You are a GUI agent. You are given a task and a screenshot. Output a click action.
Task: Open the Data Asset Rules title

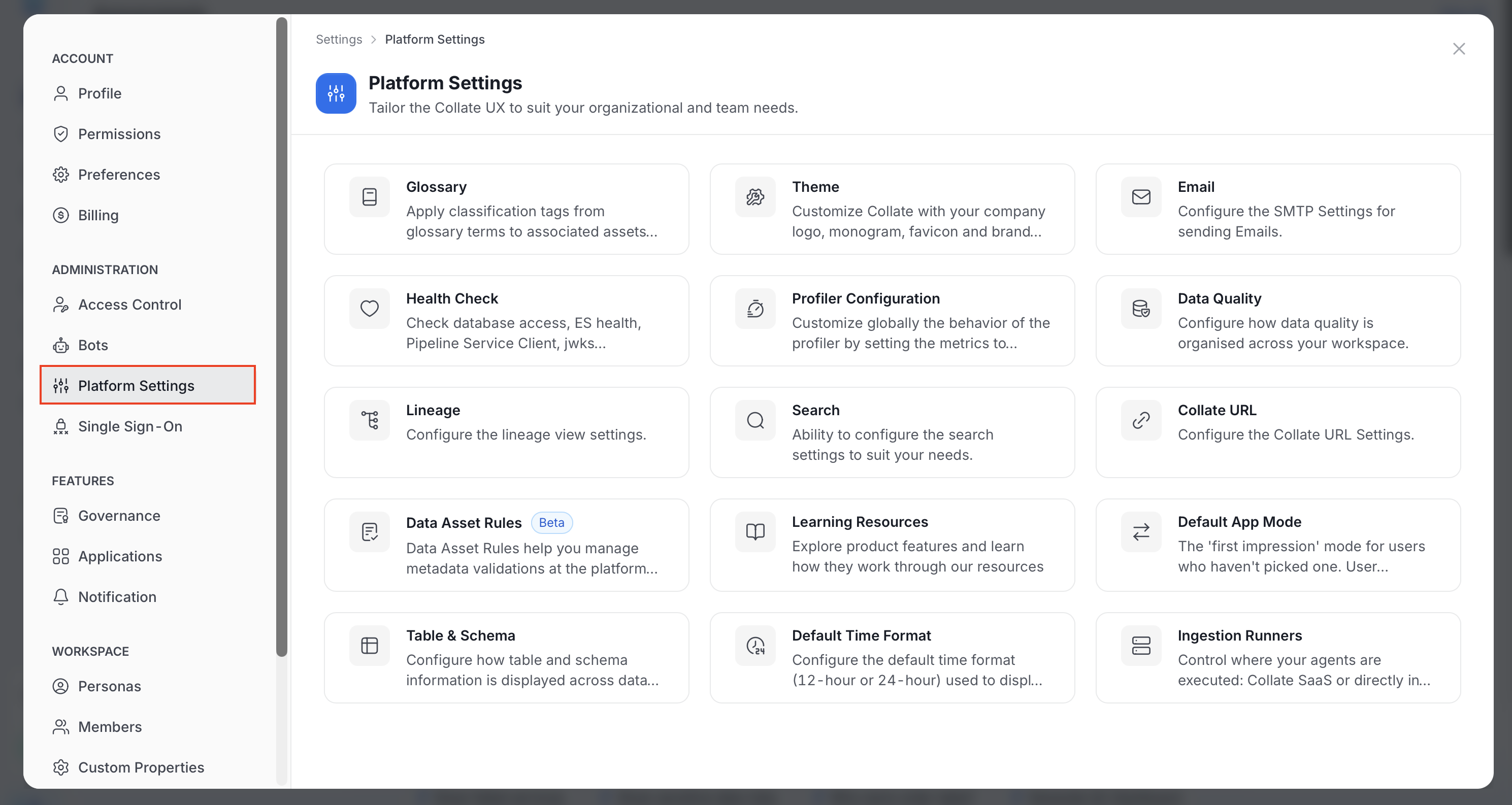(464, 523)
